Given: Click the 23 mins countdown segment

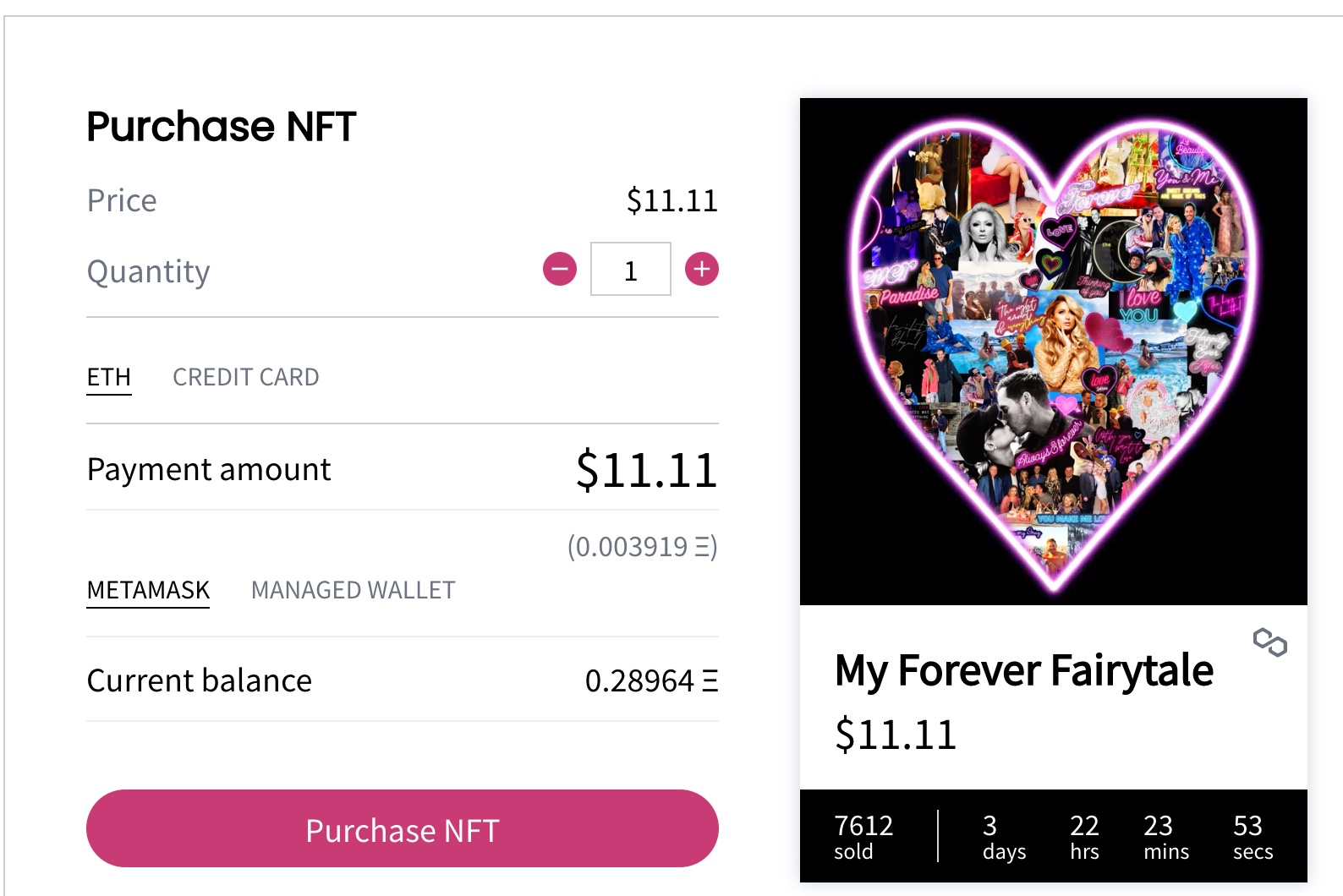Looking at the screenshot, I should coord(1166,836).
